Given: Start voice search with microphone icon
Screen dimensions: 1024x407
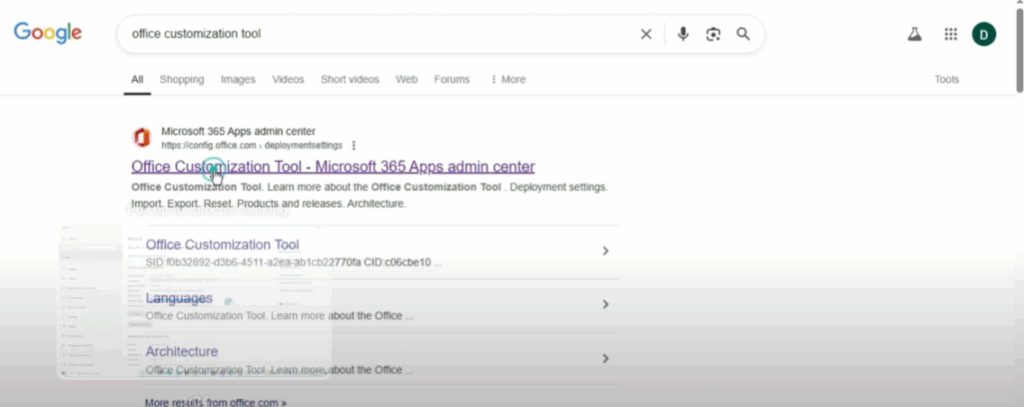Looking at the screenshot, I should click(x=682, y=34).
